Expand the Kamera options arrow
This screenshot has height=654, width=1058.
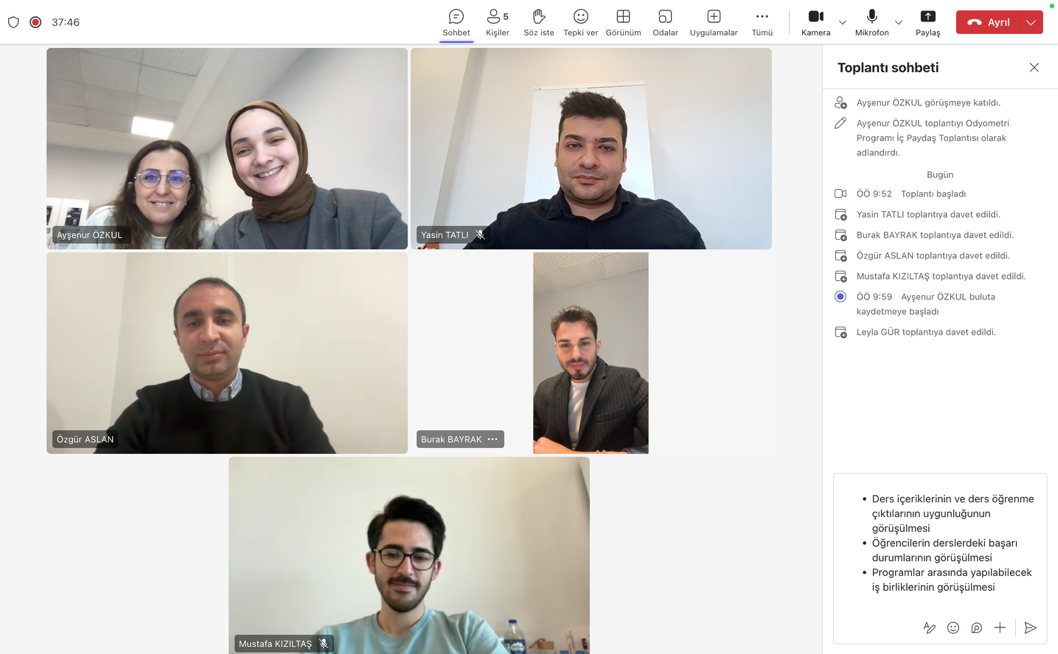tap(842, 22)
